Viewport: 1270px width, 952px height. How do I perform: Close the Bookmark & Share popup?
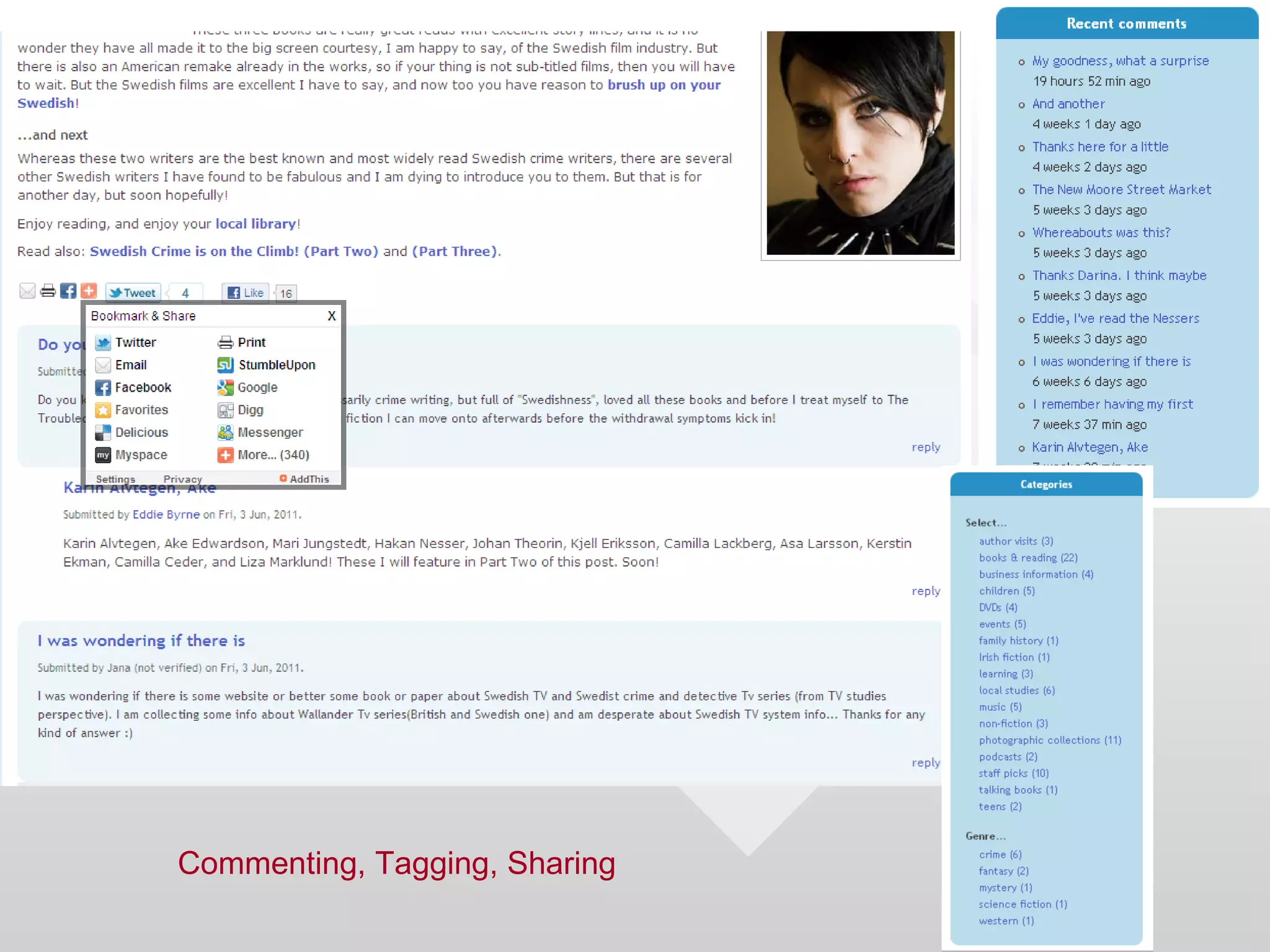[332, 316]
